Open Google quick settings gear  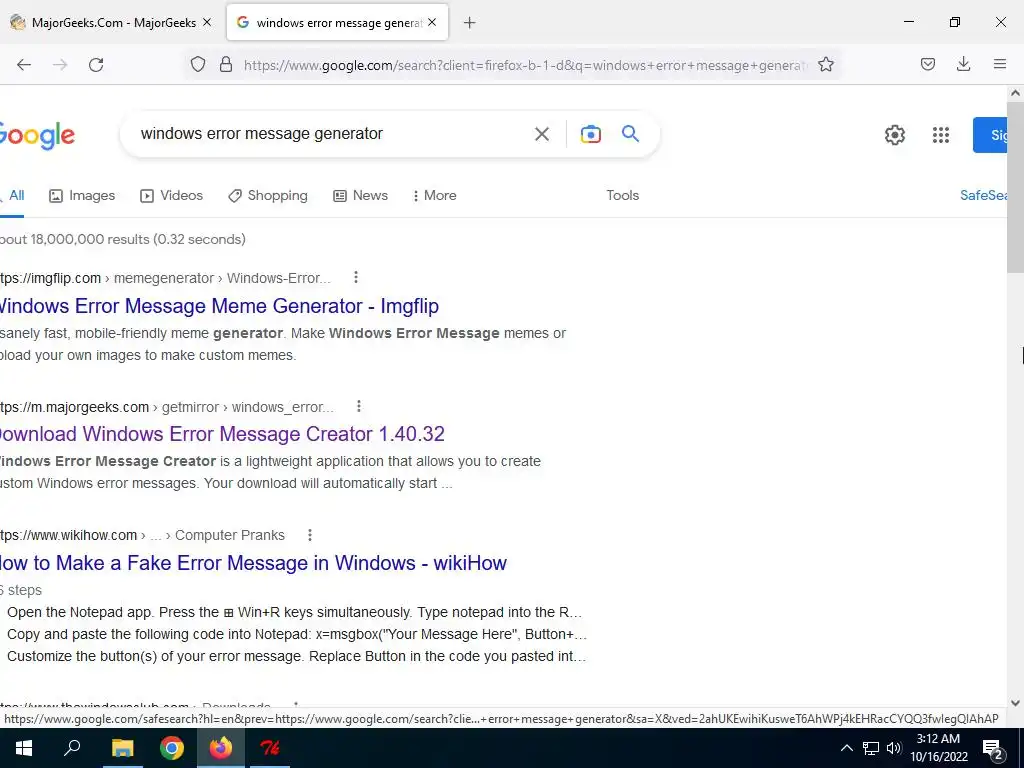pyautogui.click(x=895, y=135)
